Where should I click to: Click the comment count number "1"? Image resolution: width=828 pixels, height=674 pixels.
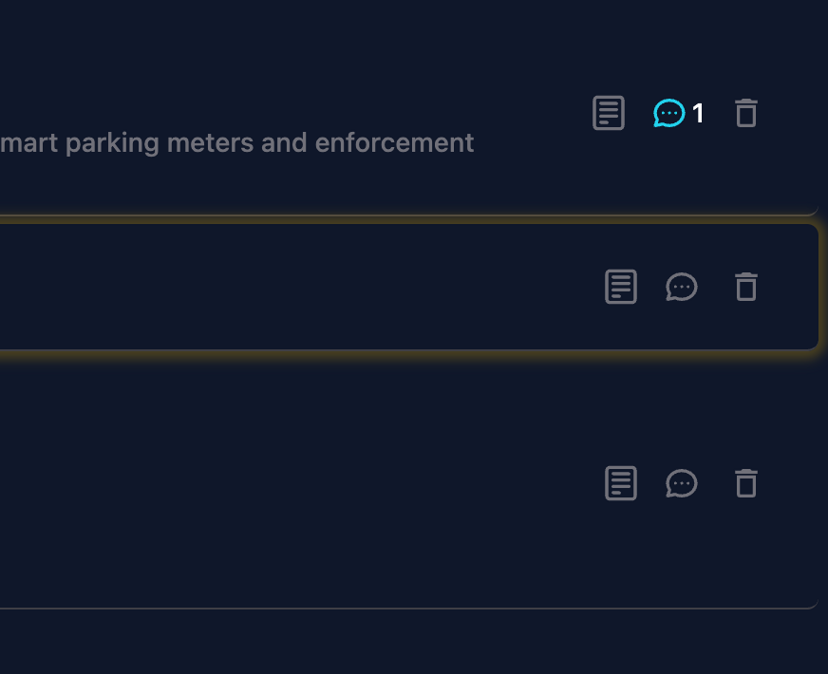tap(698, 114)
